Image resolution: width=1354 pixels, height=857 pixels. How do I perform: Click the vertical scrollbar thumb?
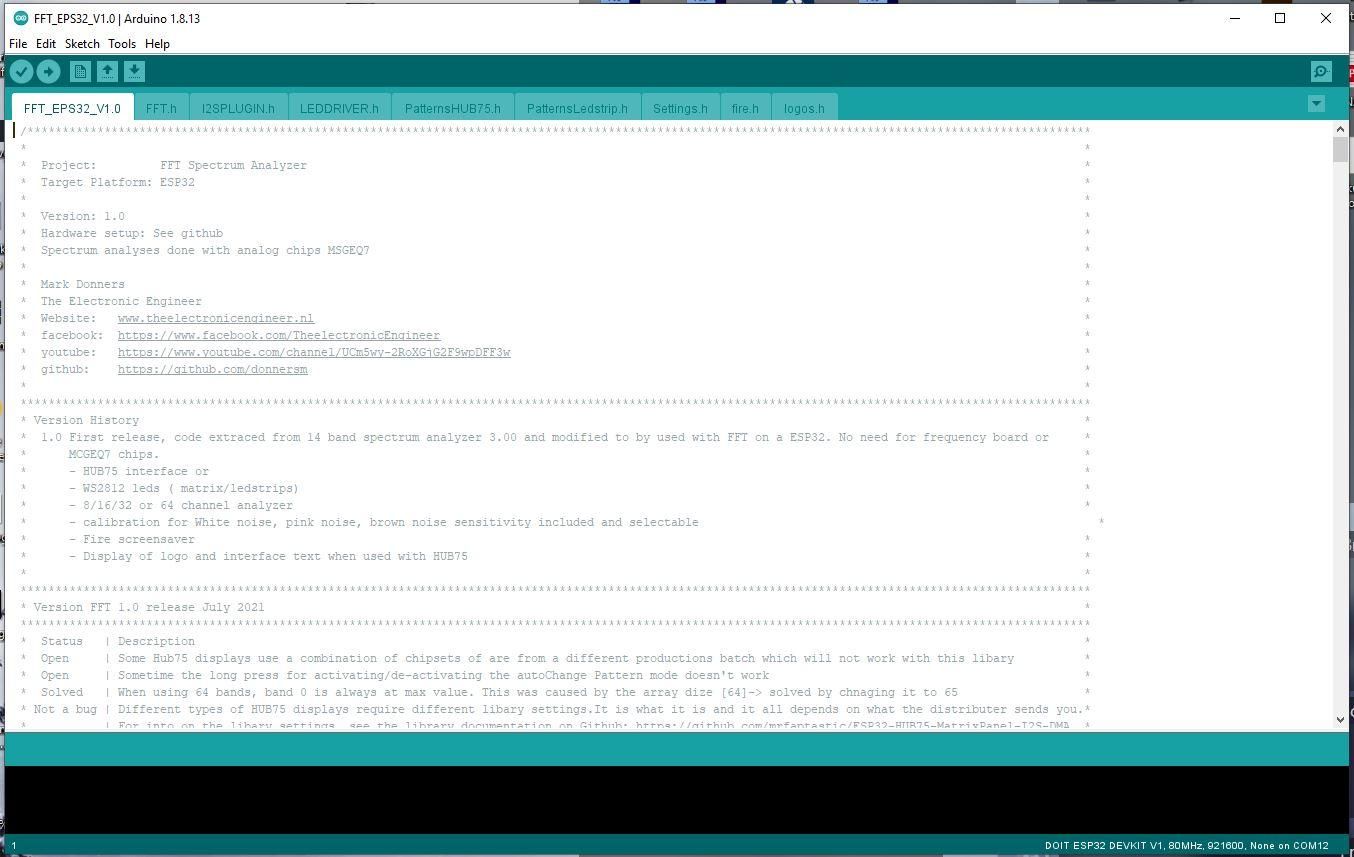pyautogui.click(x=1341, y=149)
